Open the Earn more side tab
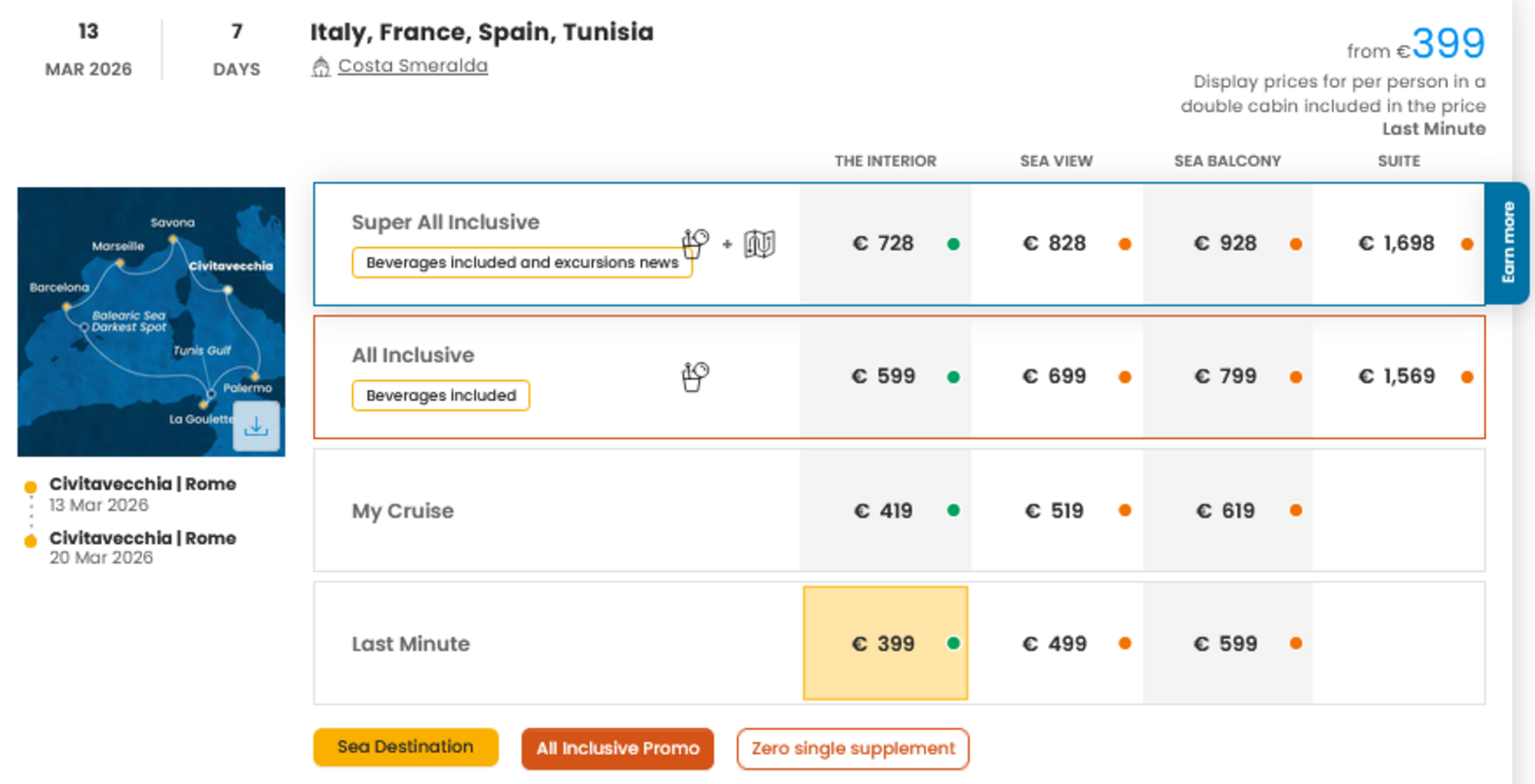 click(x=1508, y=242)
